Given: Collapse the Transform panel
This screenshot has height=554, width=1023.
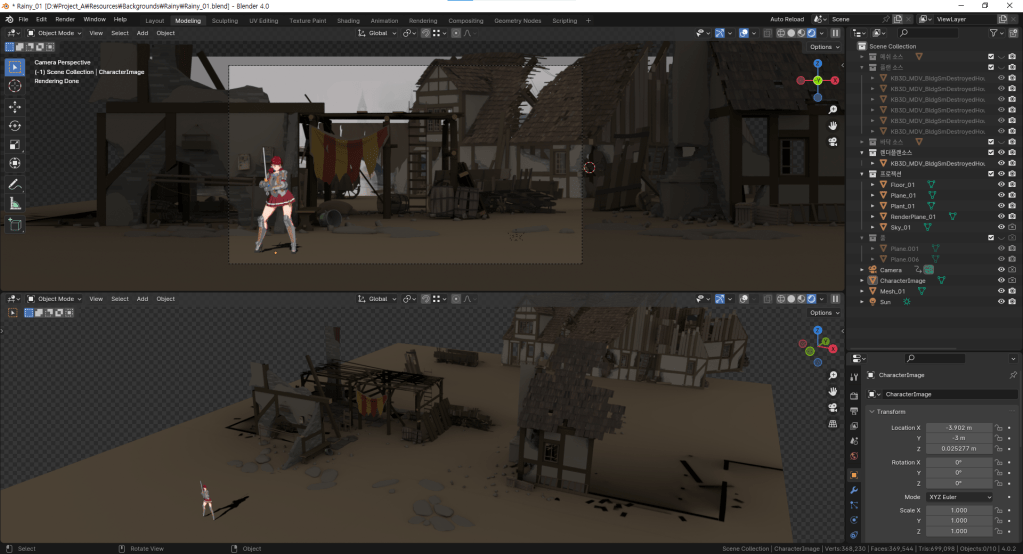Looking at the screenshot, I should pos(872,411).
